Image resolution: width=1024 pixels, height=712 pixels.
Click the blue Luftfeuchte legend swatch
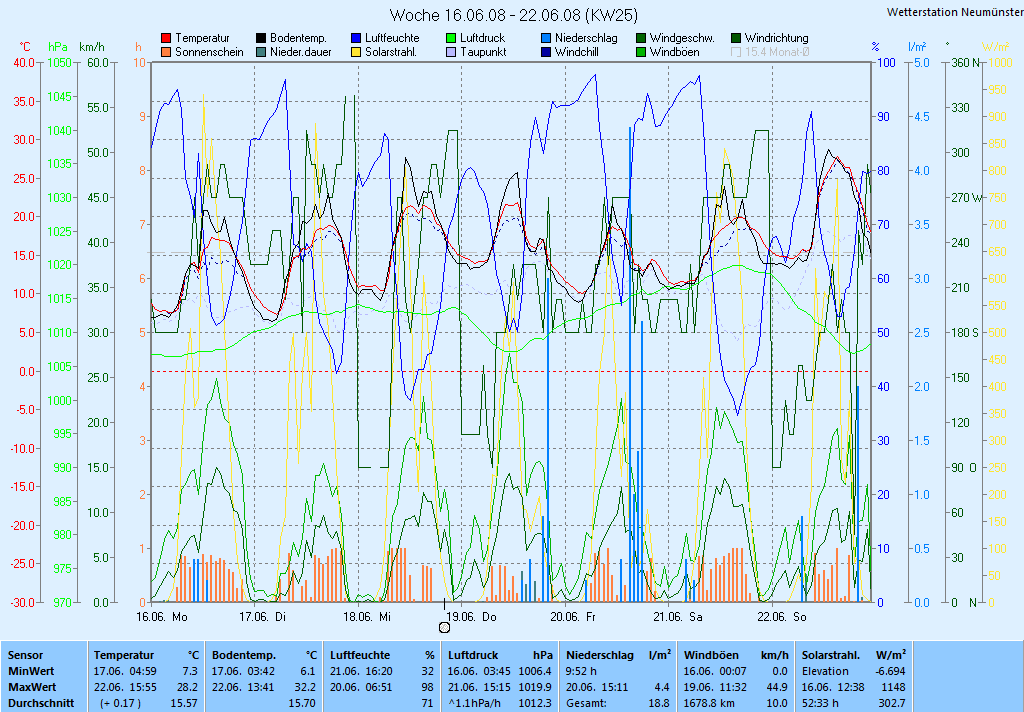[356, 39]
